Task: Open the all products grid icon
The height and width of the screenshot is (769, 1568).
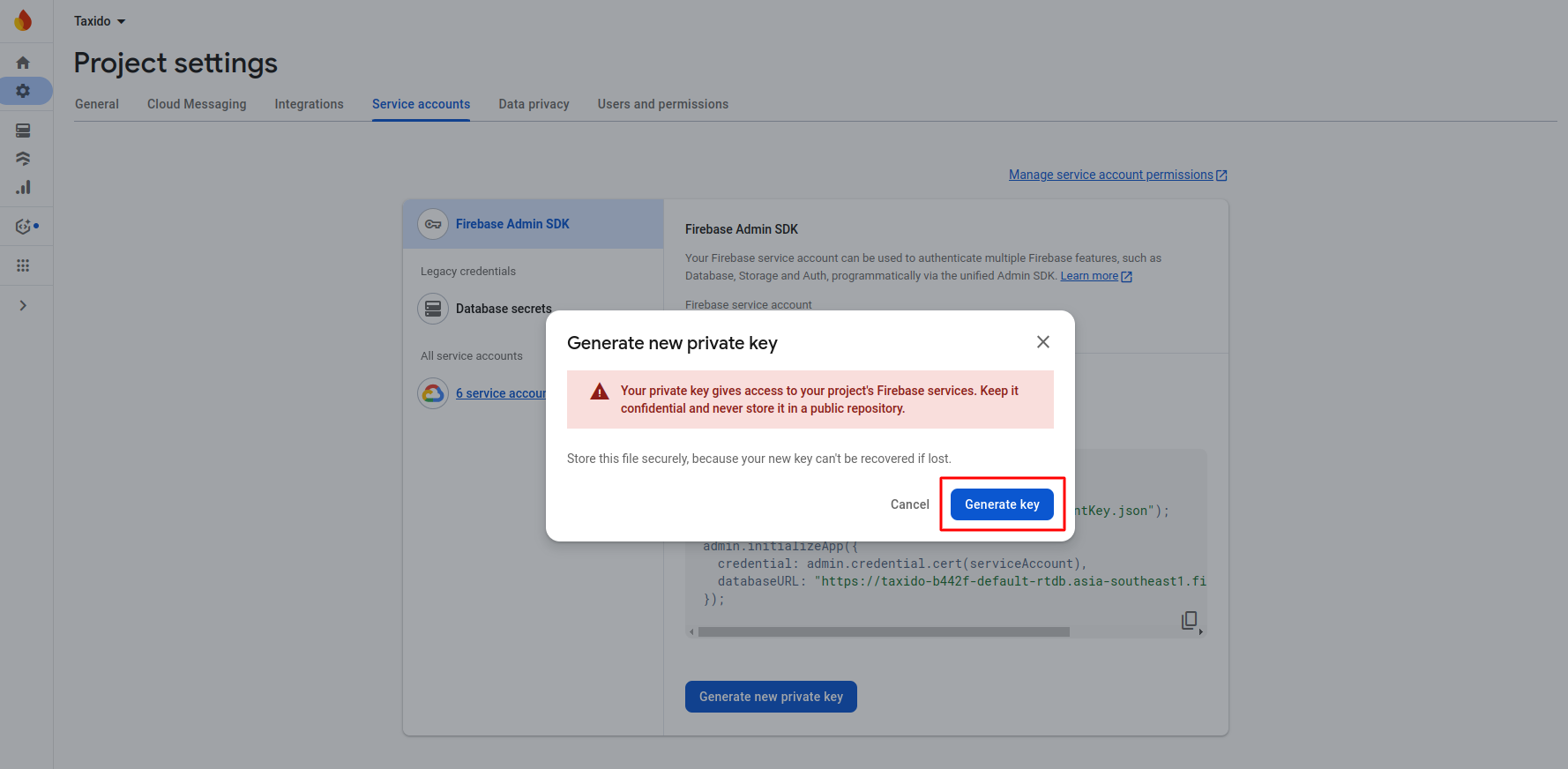Action: tap(23, 265)
